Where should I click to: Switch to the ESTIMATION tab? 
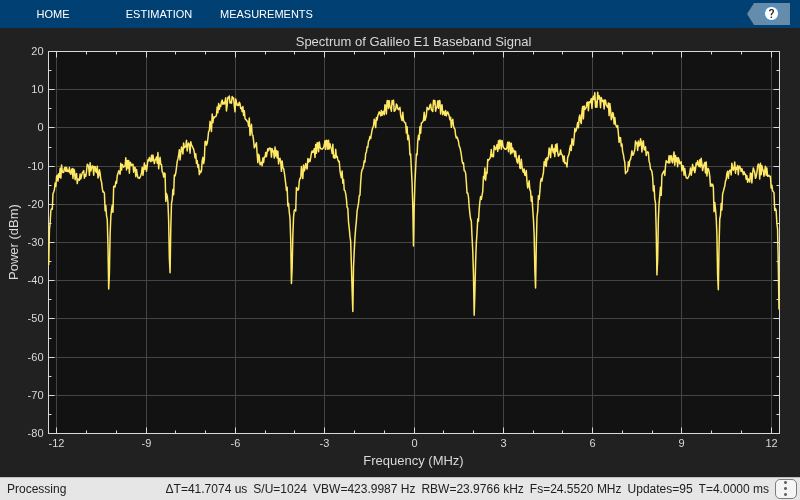point(159,14)
